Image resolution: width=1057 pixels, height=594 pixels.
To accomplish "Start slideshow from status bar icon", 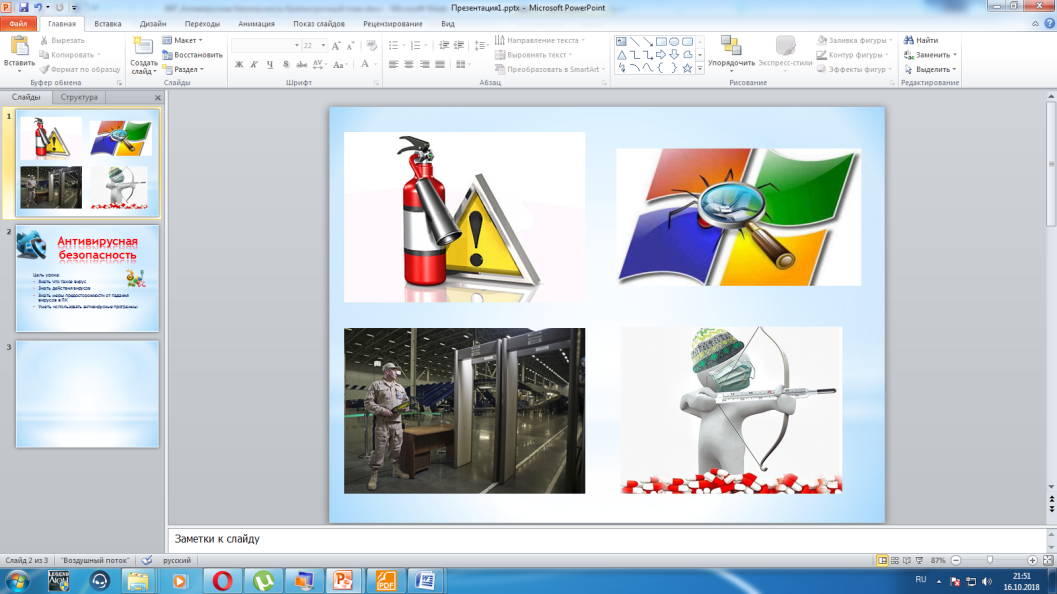I will pyautogui.click(x=919, y=560).
